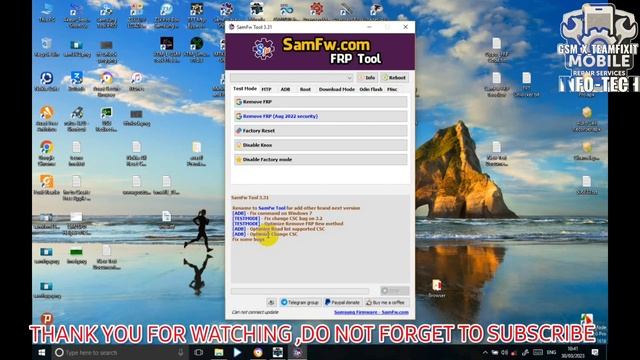Click the SamFw Tool taskbar icon
Viewport: 640px width, 360px height.
[x=298, y=352]
